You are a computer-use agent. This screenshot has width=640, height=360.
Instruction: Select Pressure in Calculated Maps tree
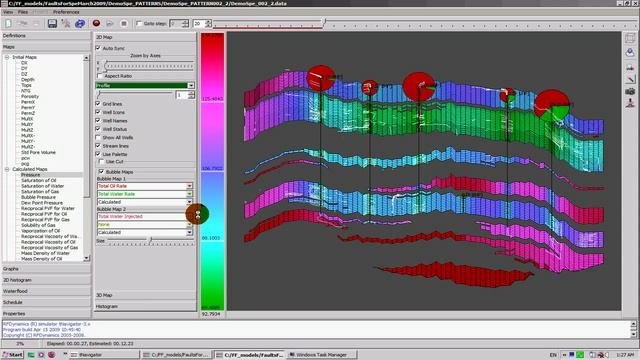[31, 175]
